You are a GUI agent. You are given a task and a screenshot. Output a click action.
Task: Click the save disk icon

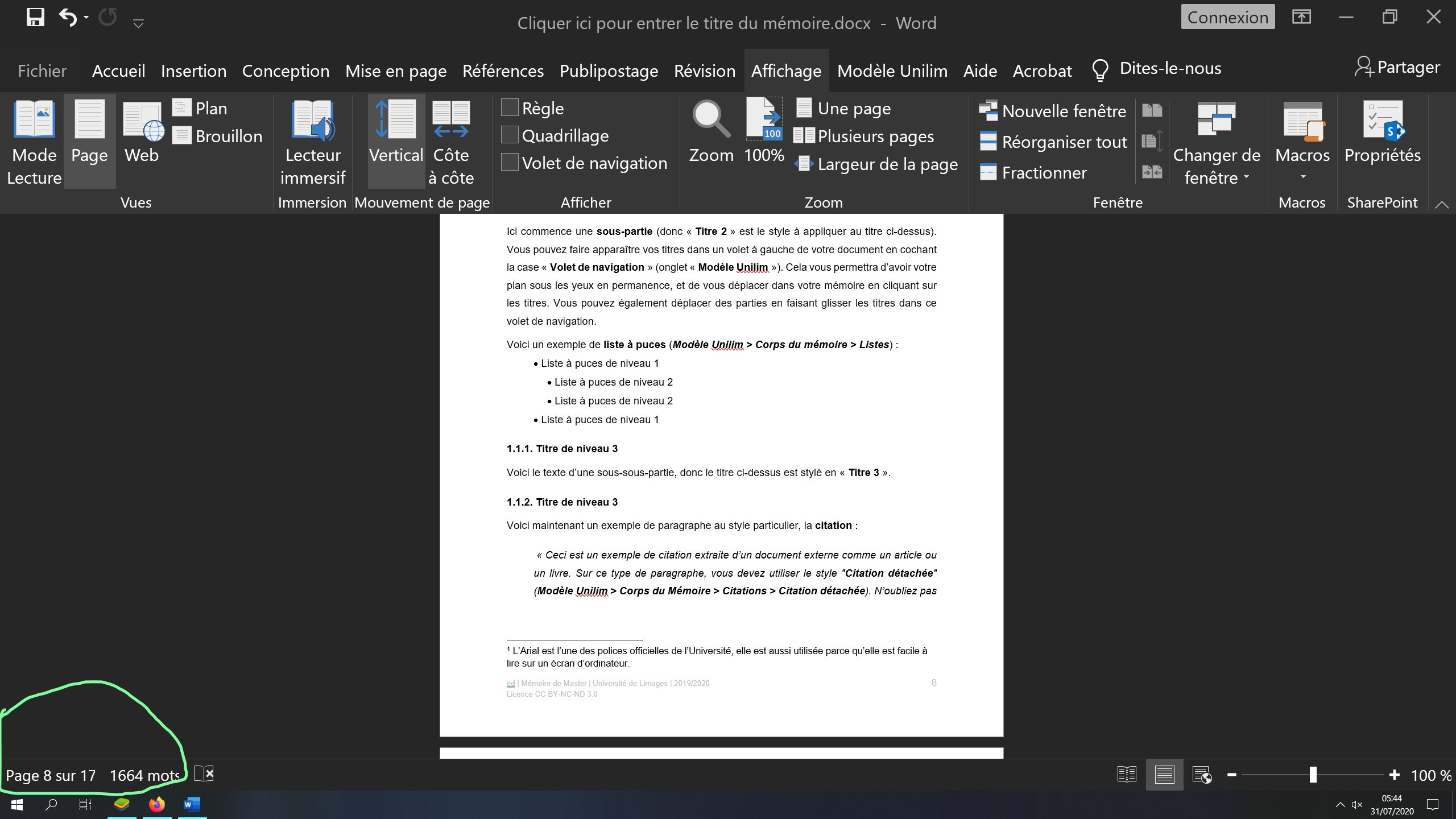(x=35, y=18)
